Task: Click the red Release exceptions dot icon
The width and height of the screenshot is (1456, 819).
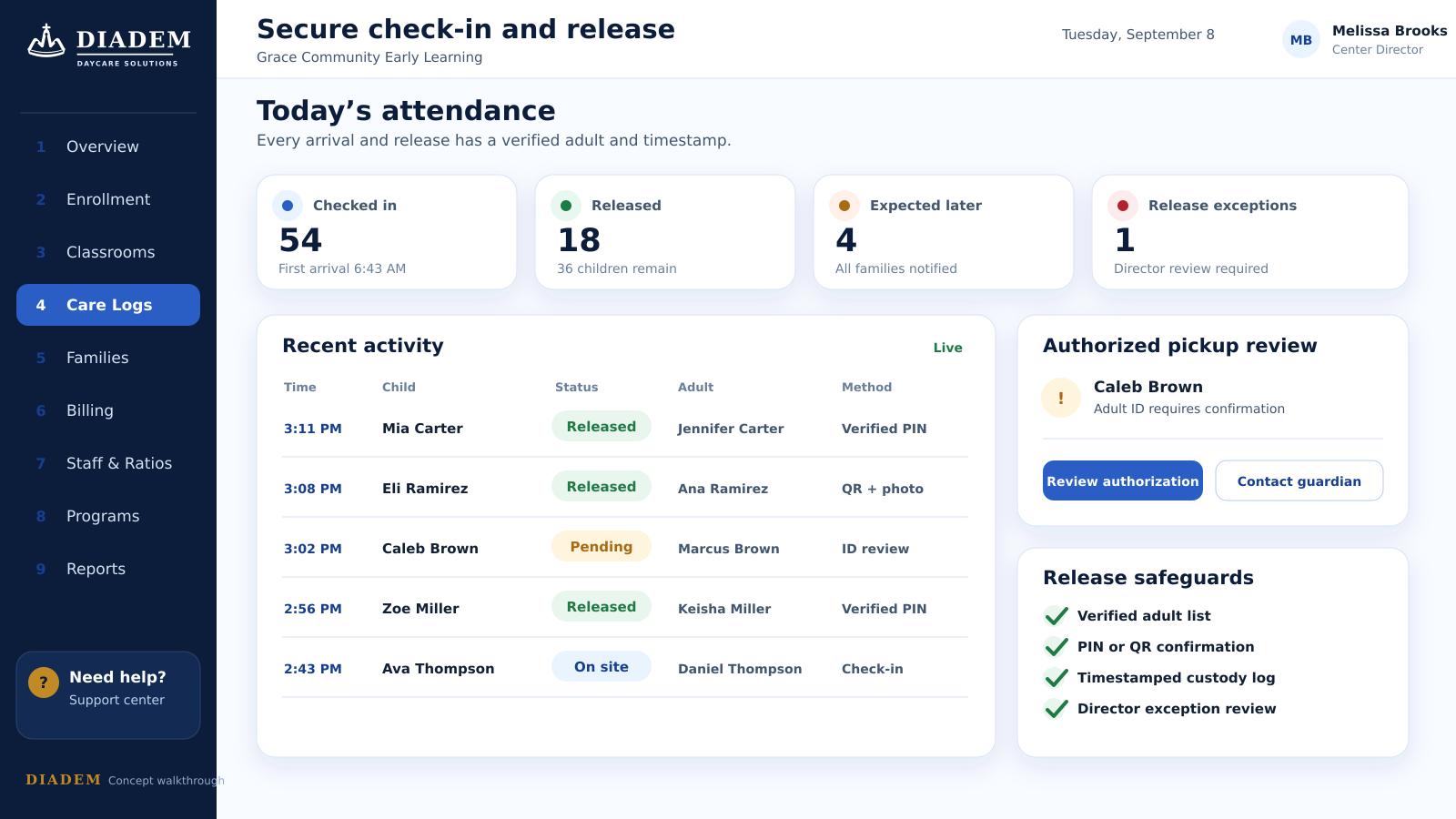Action: pos(1123,206)
